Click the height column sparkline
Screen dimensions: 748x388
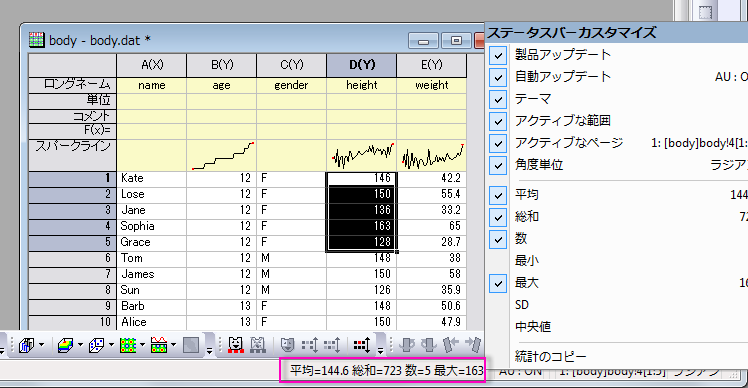click(362, 156)
